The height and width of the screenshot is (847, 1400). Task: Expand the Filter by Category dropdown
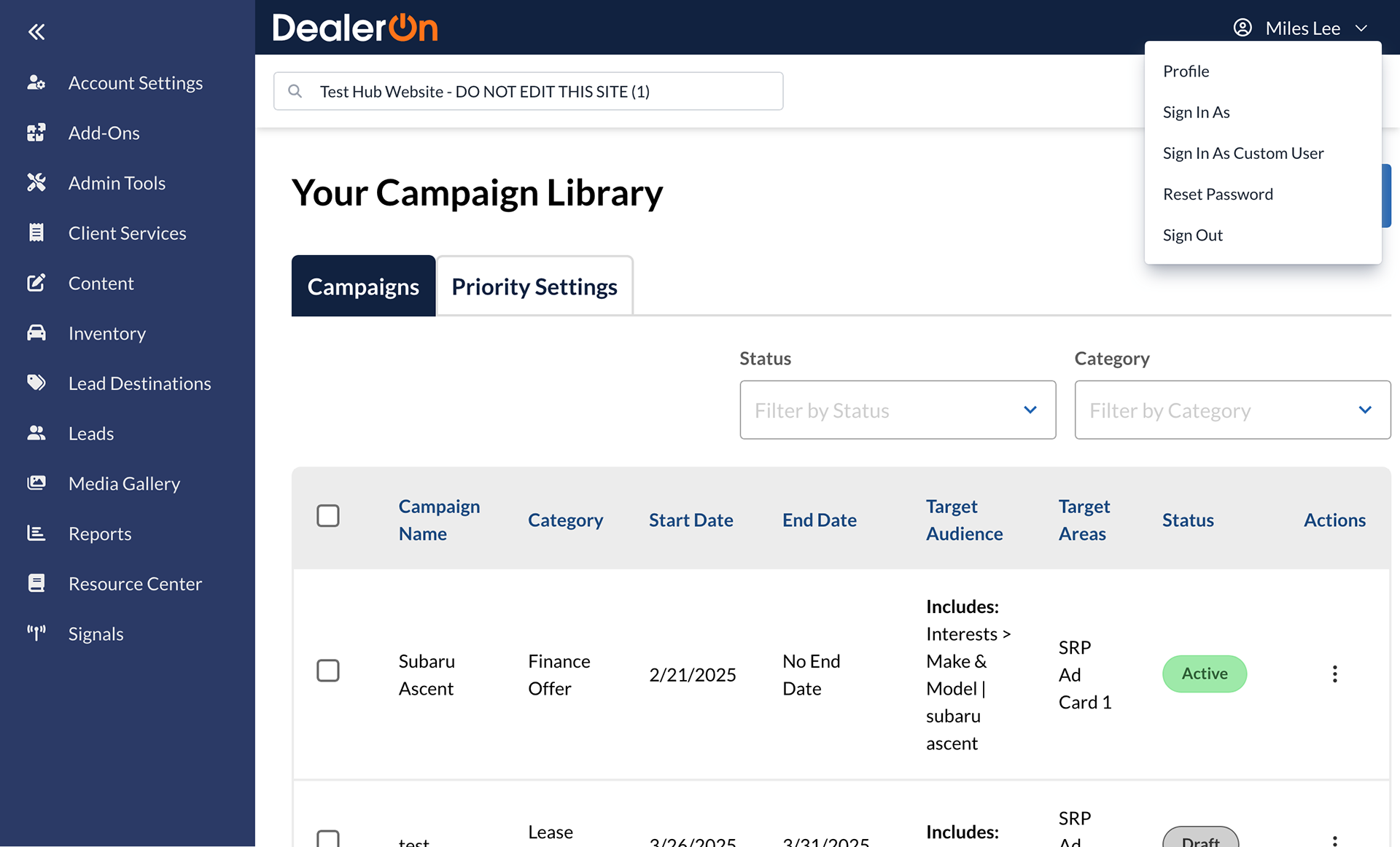(1232, 410)
